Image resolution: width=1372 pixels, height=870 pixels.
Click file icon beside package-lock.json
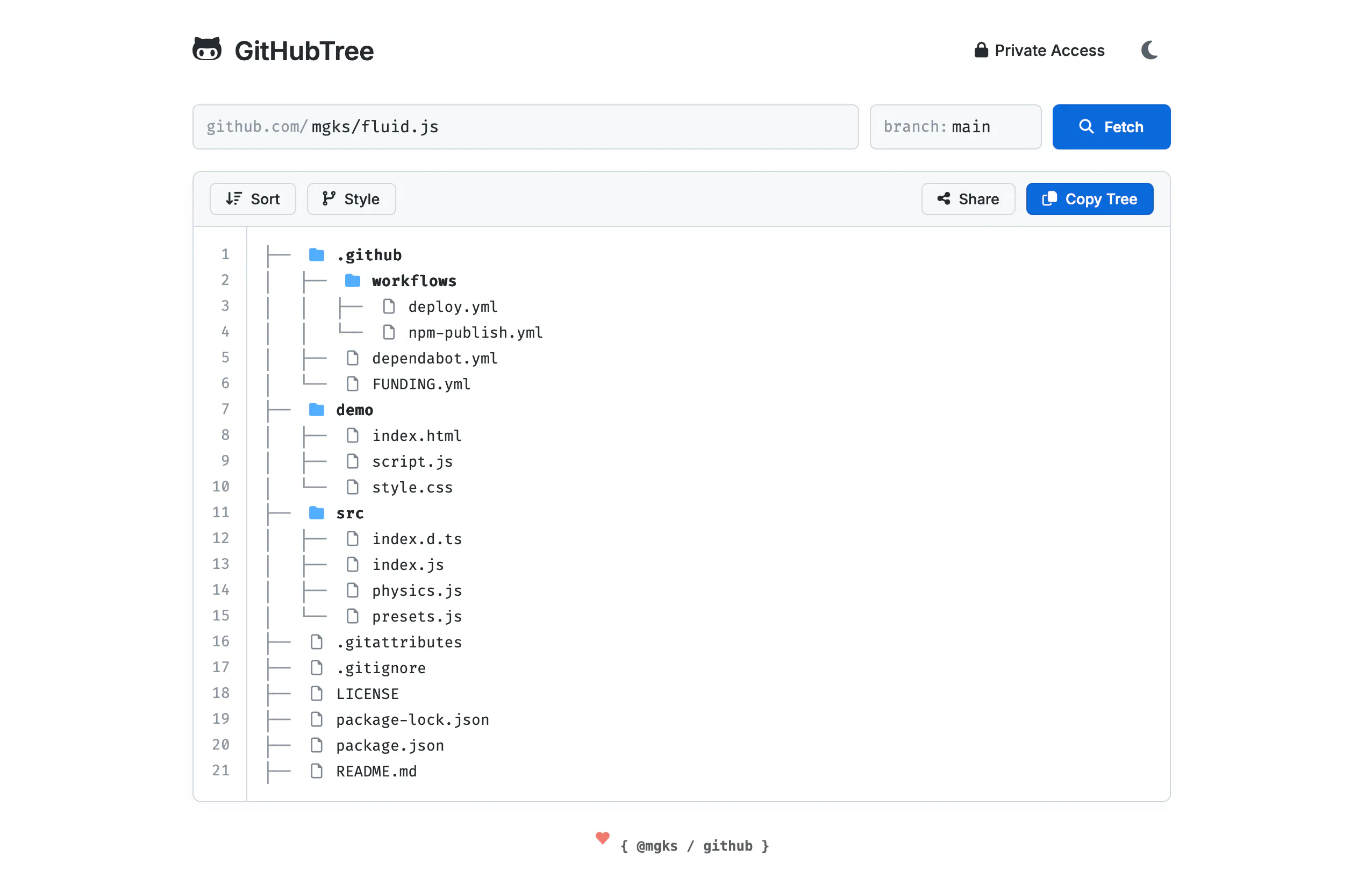316,719
